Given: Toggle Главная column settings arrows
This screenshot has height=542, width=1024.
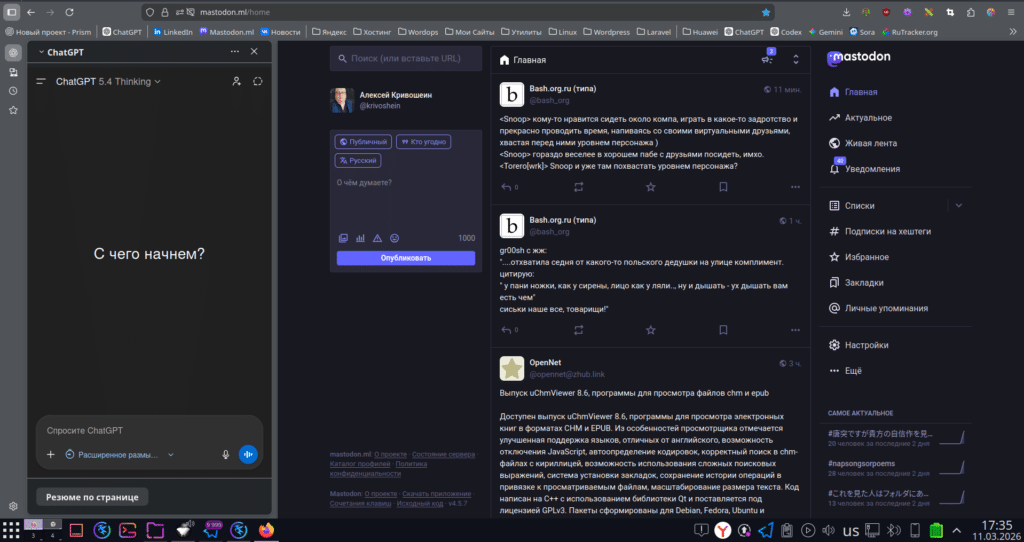Looking at the screenshot, I should tap(795, 59).
